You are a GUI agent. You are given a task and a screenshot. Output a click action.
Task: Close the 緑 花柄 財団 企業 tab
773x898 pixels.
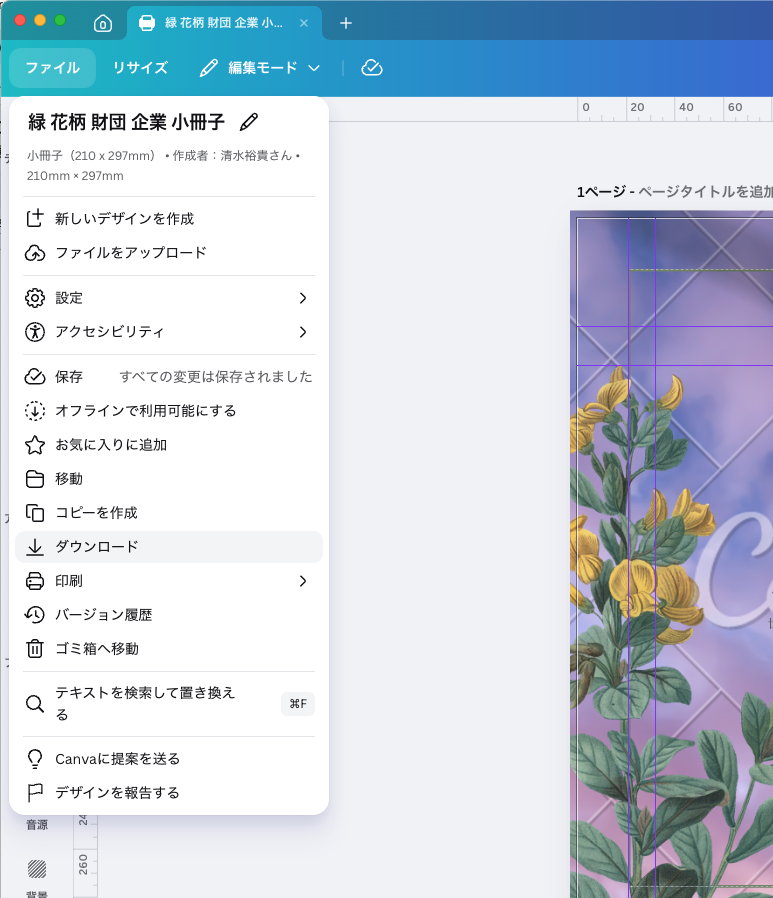tap(304, 23)
